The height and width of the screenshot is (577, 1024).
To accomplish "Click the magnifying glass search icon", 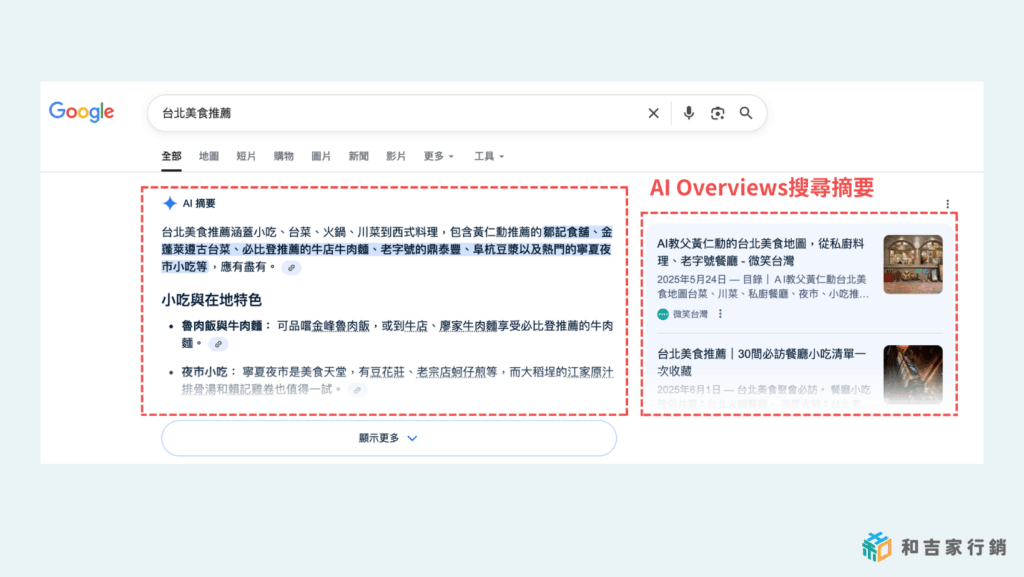I will pos(746,113).
